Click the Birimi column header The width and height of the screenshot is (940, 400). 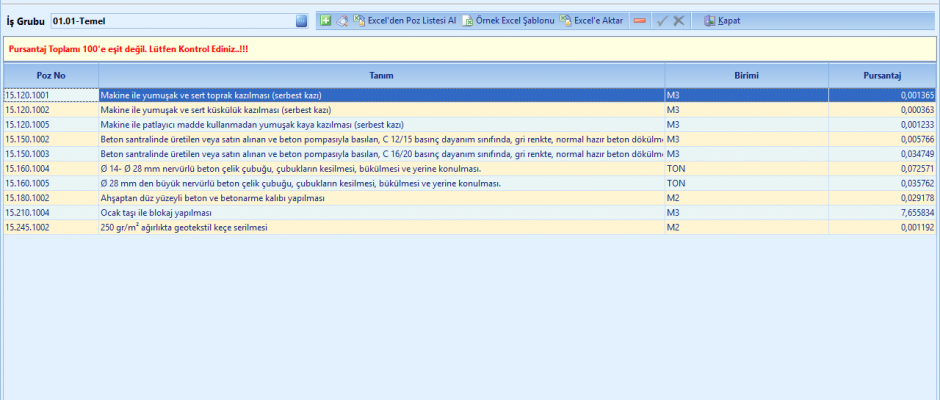point(746,75)
